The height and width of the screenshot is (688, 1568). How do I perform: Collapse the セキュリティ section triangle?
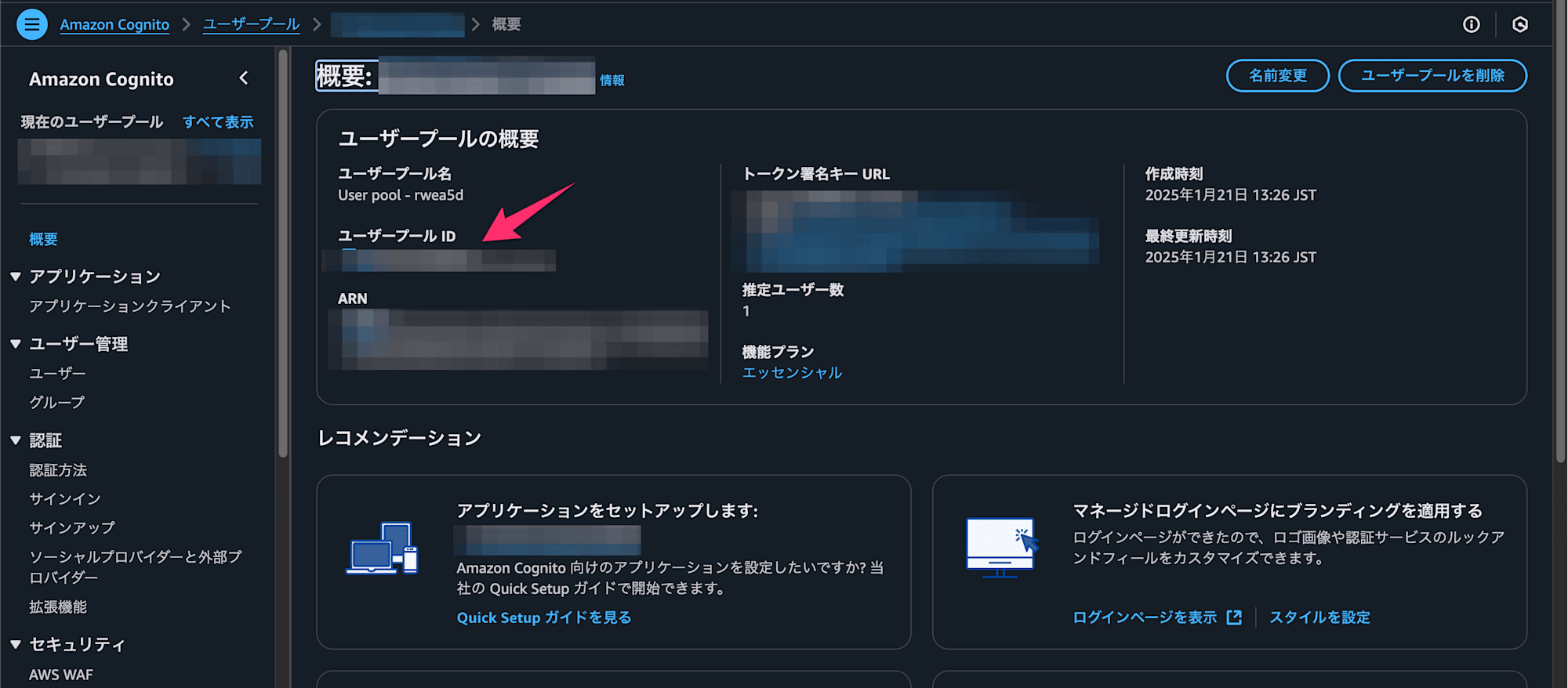[16, 644]
